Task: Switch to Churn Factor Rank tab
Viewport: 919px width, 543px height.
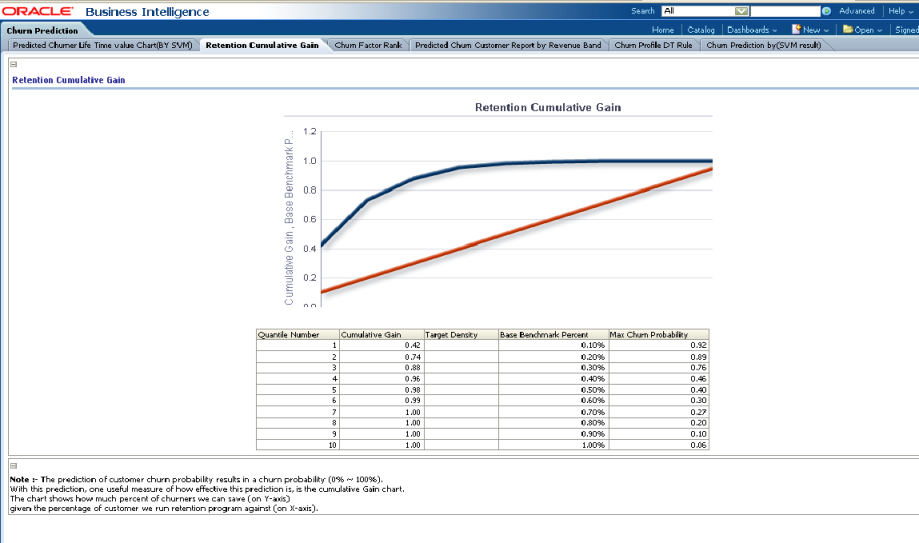Action: point(367,45)
